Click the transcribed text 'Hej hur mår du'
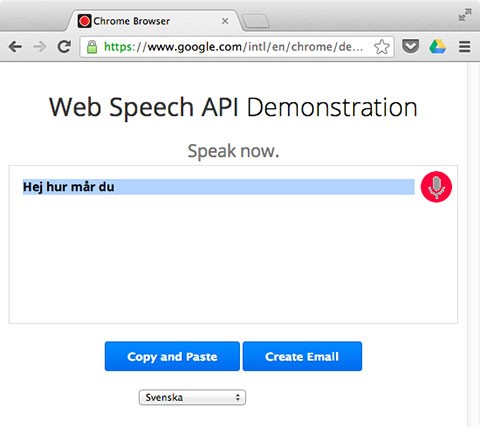Viewport: 480px width, 427px height. tap(69, 187)
